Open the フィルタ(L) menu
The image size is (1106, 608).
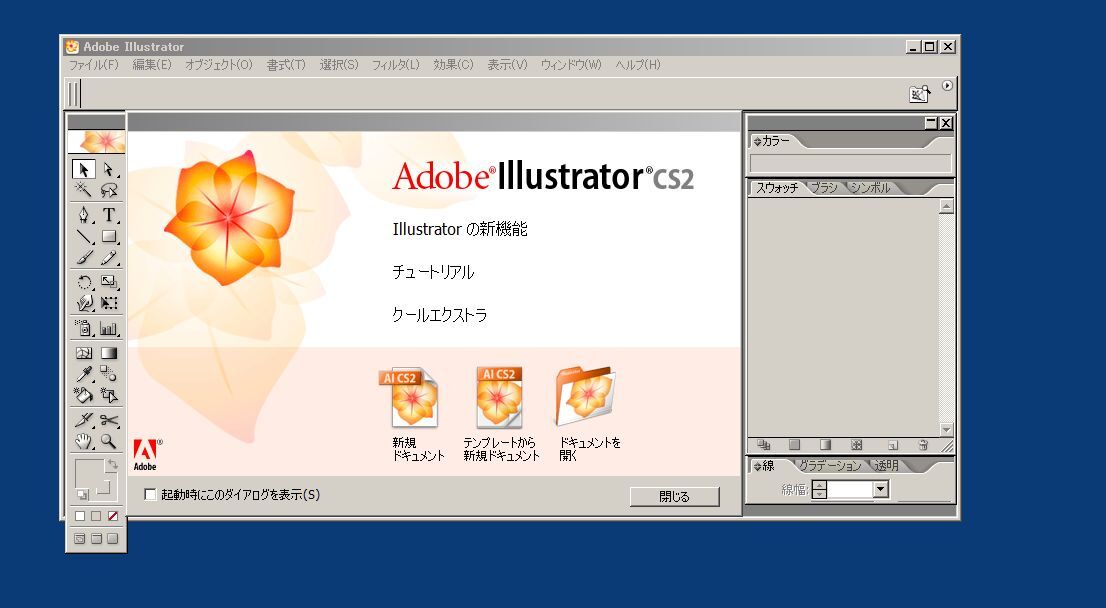396,65
